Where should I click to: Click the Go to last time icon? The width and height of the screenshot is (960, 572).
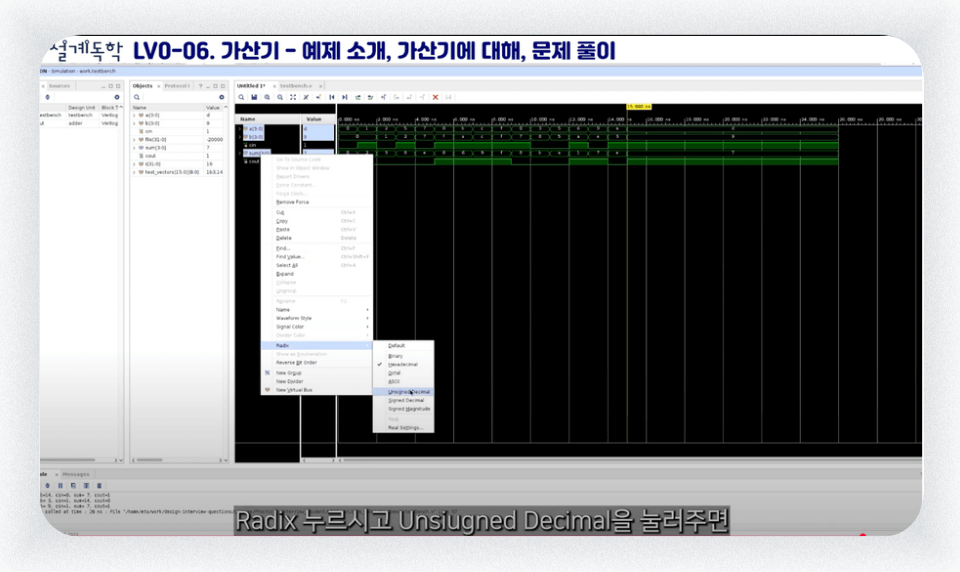point(345,97)
